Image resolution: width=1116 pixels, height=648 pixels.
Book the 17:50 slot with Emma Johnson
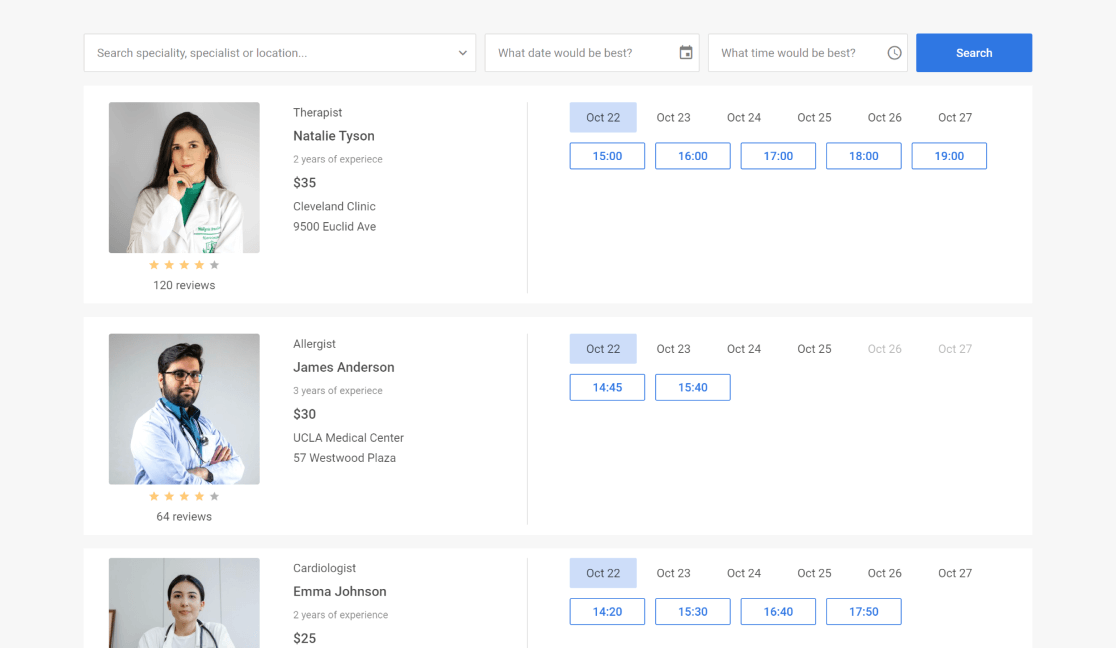coord(863,612)
